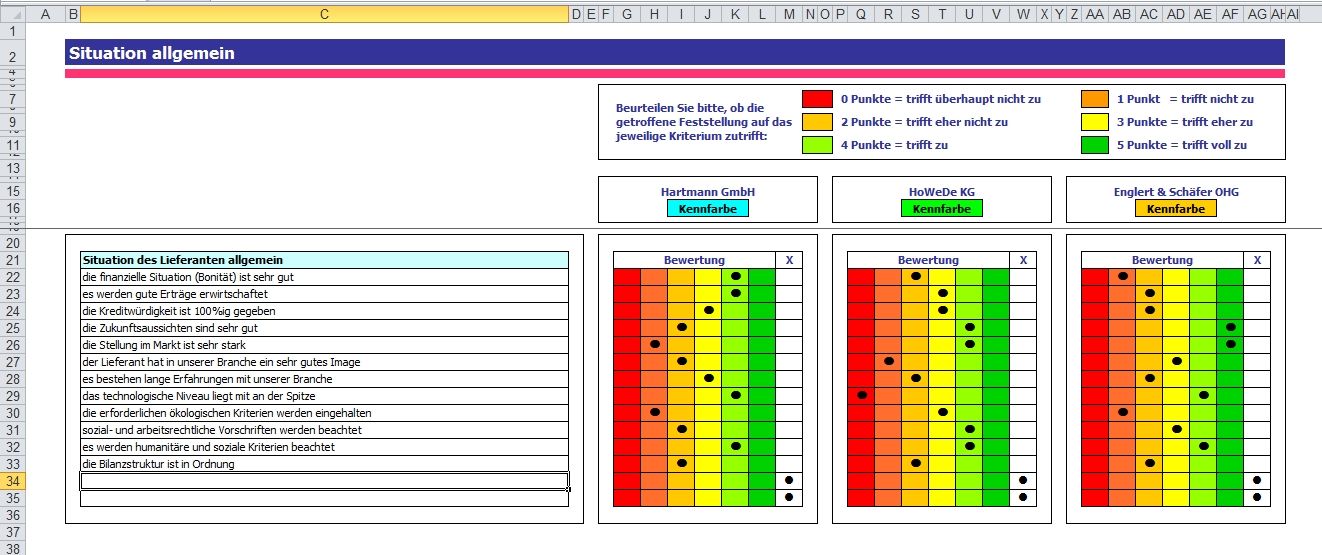This screenshot has height=555, width=1322.
Task: Select the yellow 3 Punkte legend swatch
Action: point(1095,121)
